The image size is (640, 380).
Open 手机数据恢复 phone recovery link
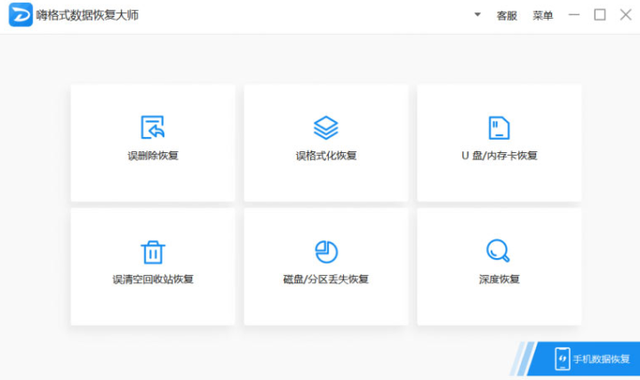pos(584,359)
